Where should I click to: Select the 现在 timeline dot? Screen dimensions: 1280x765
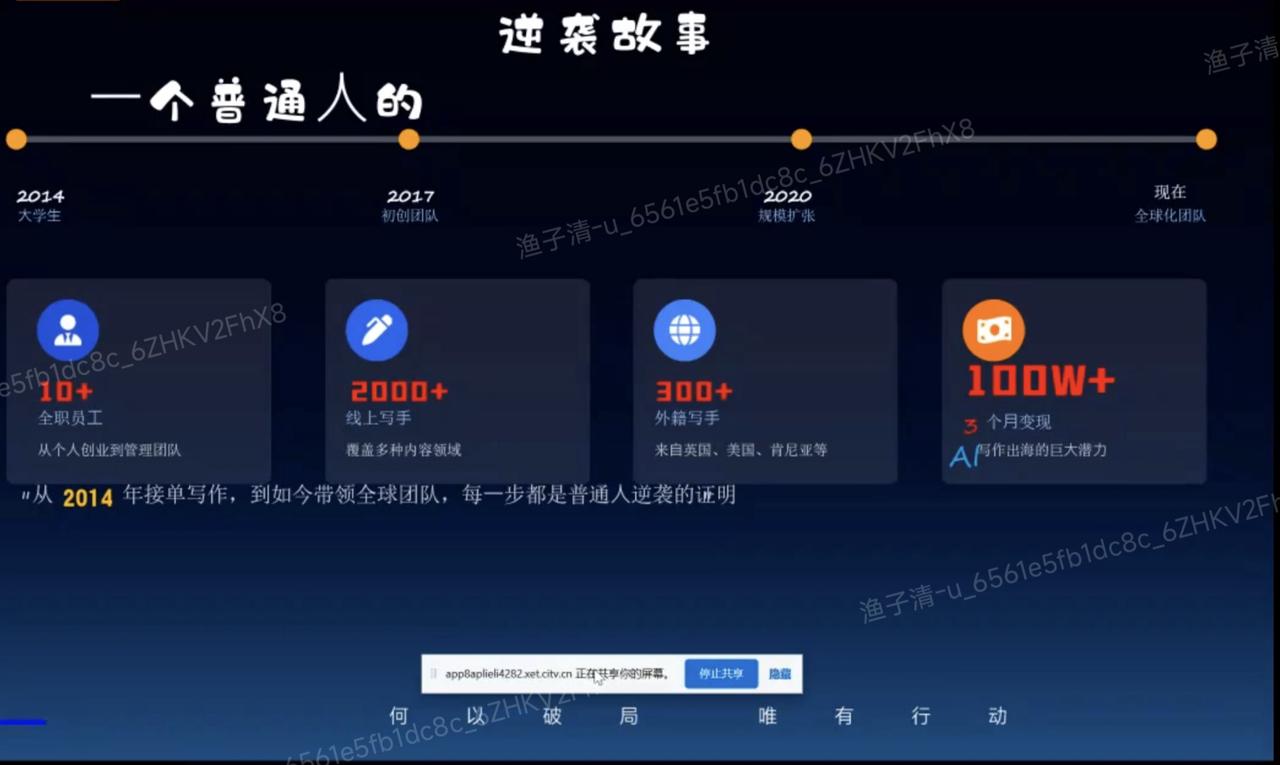[1206, 139]
